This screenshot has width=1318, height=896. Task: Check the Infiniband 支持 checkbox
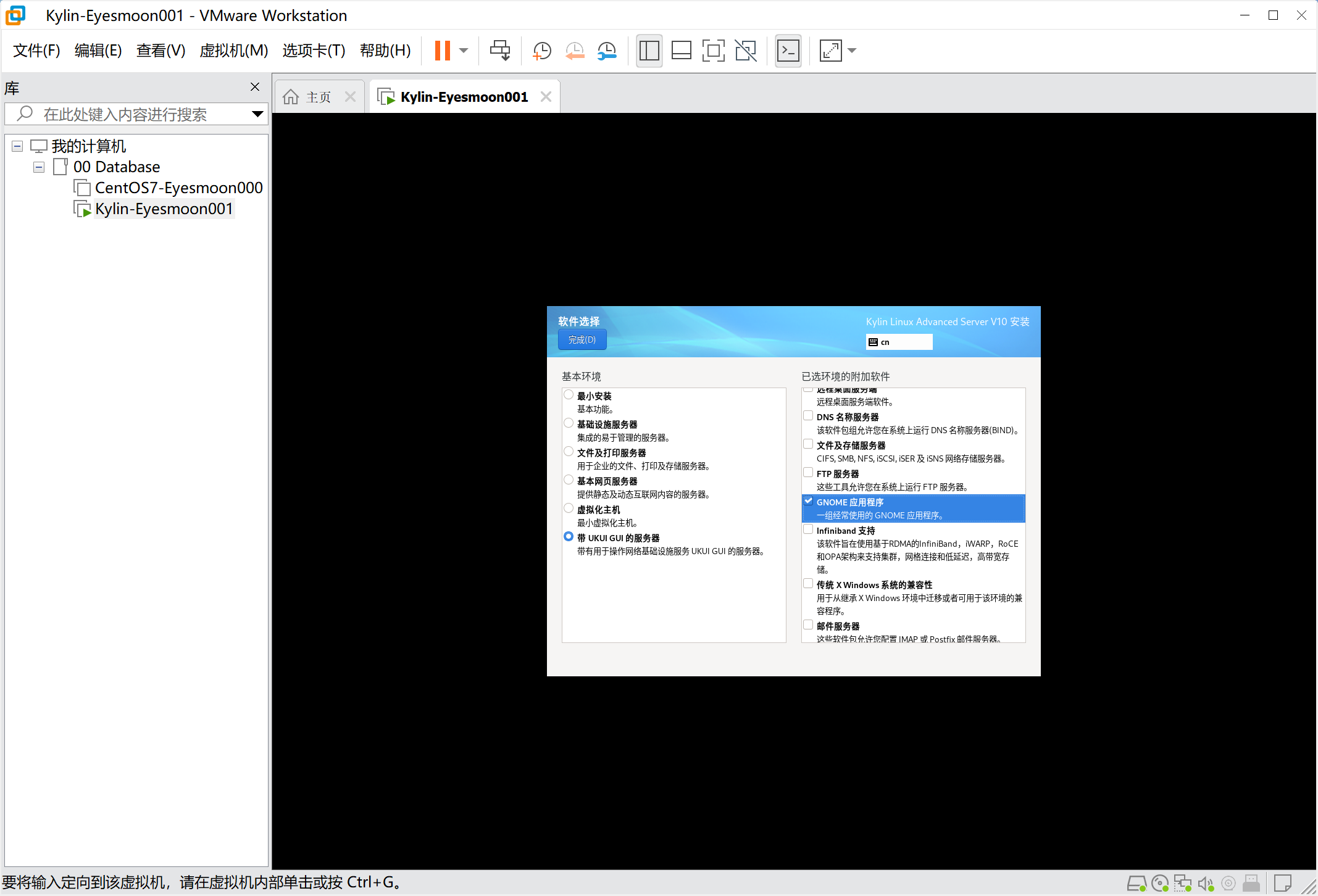click(808, 529)
